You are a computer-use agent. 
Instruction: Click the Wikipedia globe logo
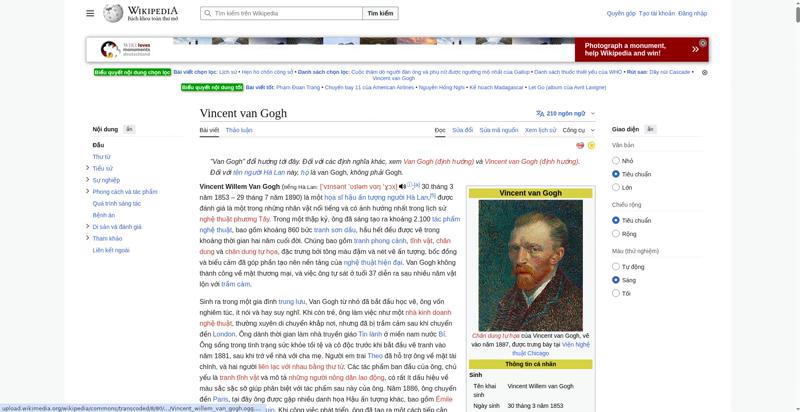113,13
